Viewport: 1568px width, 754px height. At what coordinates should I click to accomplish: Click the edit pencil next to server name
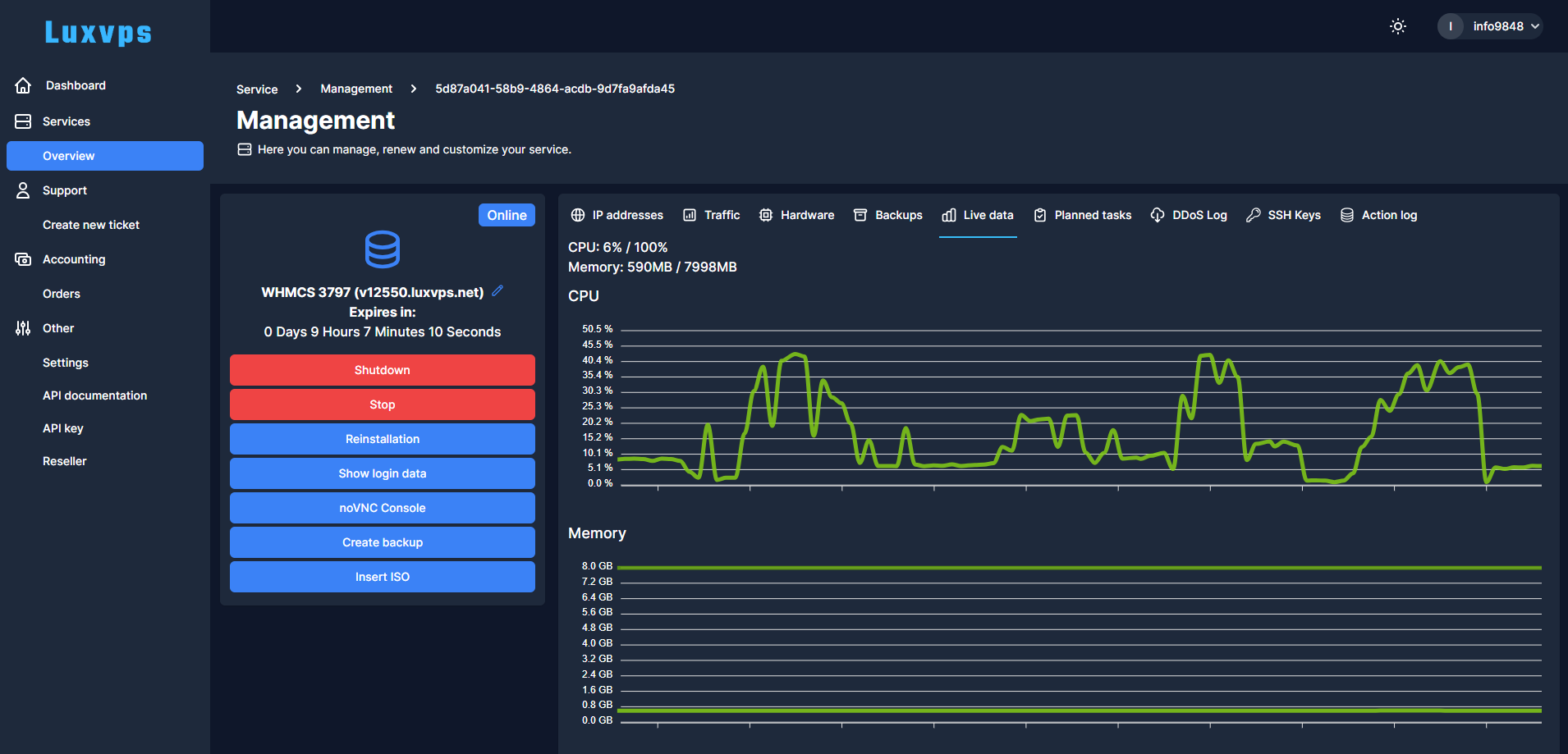[497, 290]
